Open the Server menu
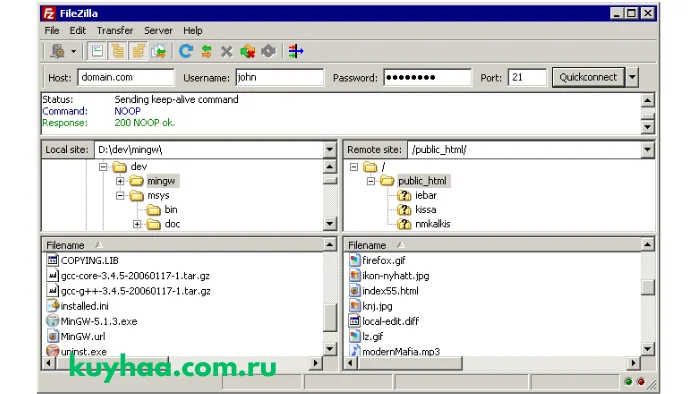The height and width of the screenshot is (394, 700). (x=158, y=30)
